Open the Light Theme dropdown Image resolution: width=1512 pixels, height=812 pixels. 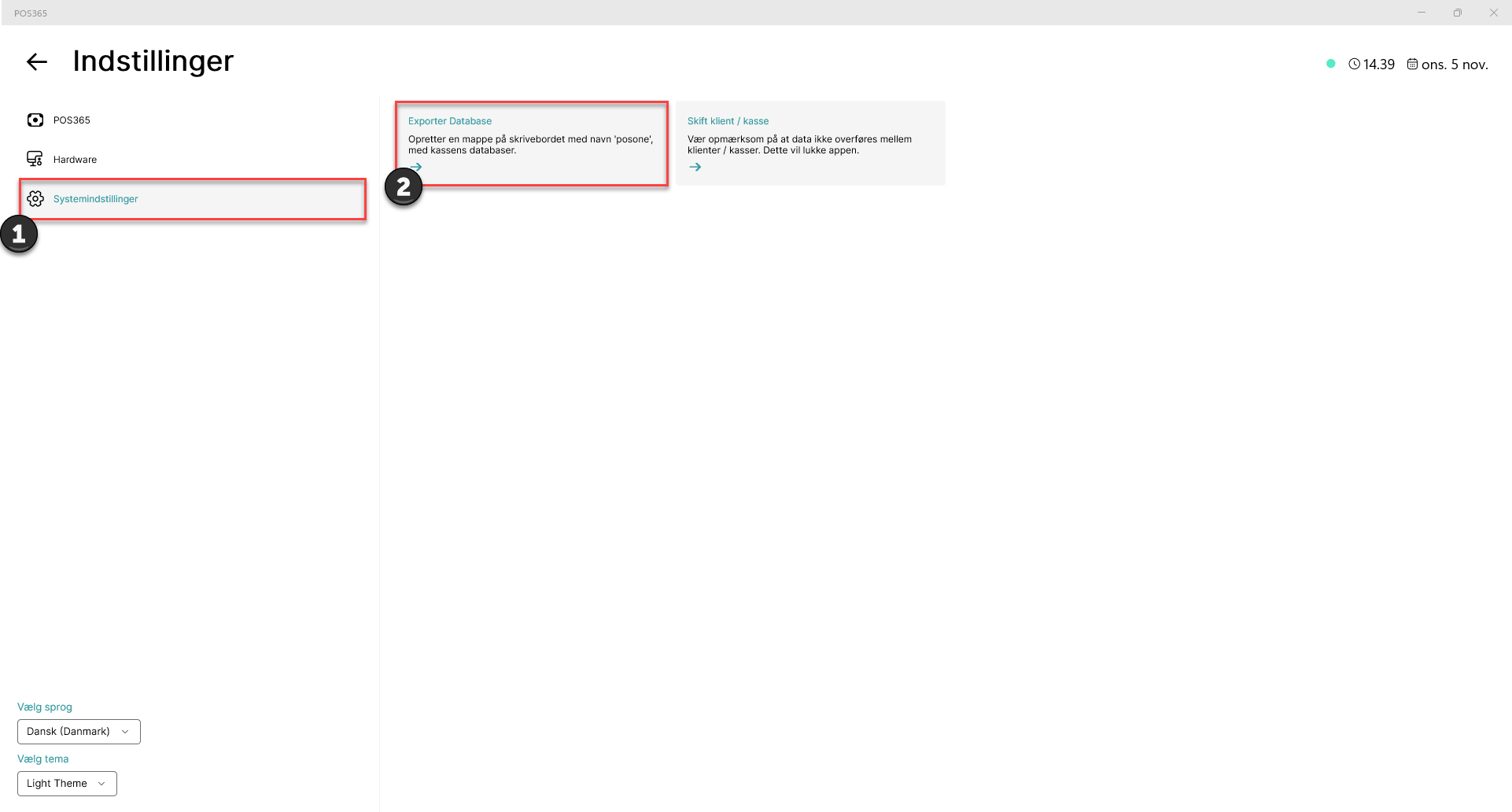coord(67,784)
